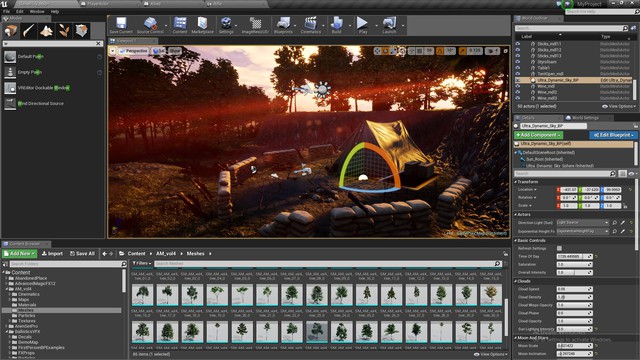Open the Direction Light (Sun) Light Source dropdown

[x=582, y=222]
